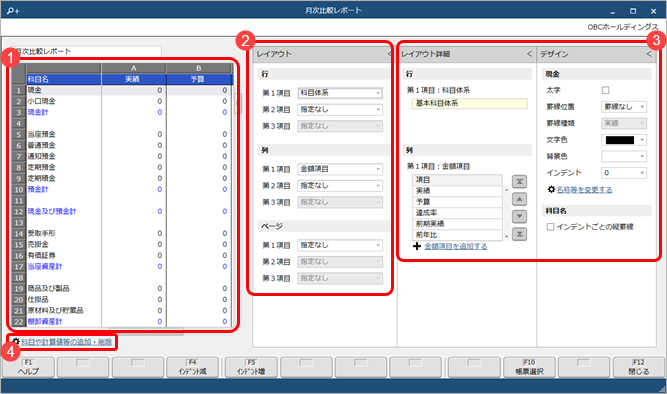The image size is (667, 394).
Task: Select 基本科目体系 field in layout details
Action: pos(470,103)
